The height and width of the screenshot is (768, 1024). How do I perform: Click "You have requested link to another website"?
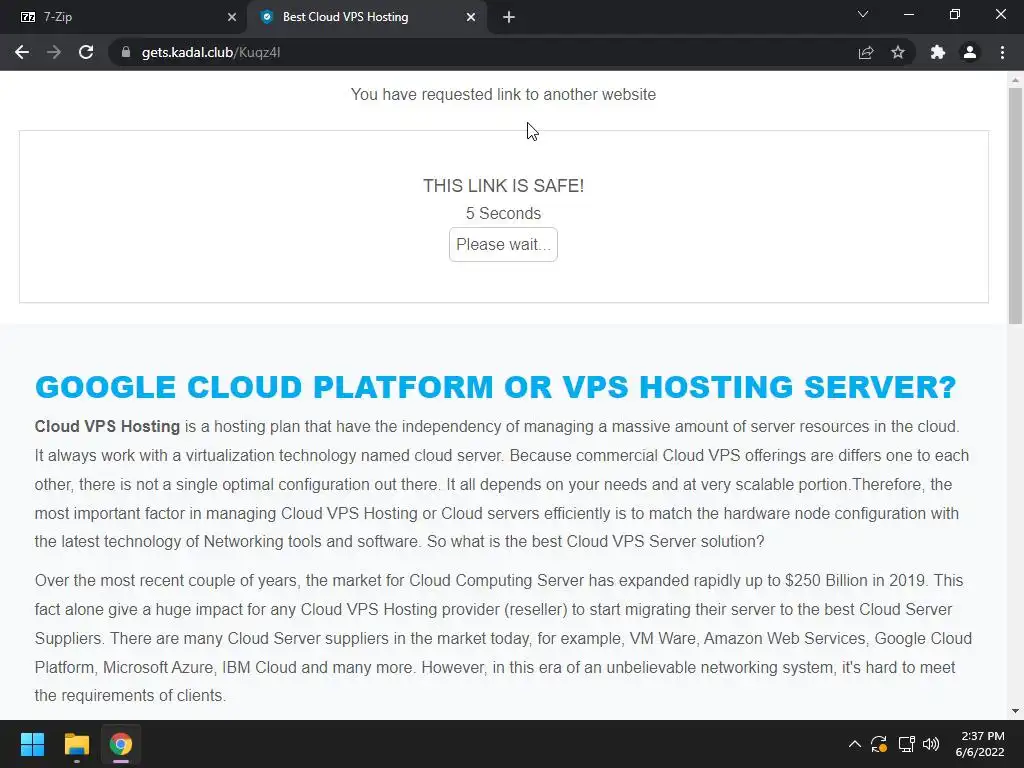point(504,95)
